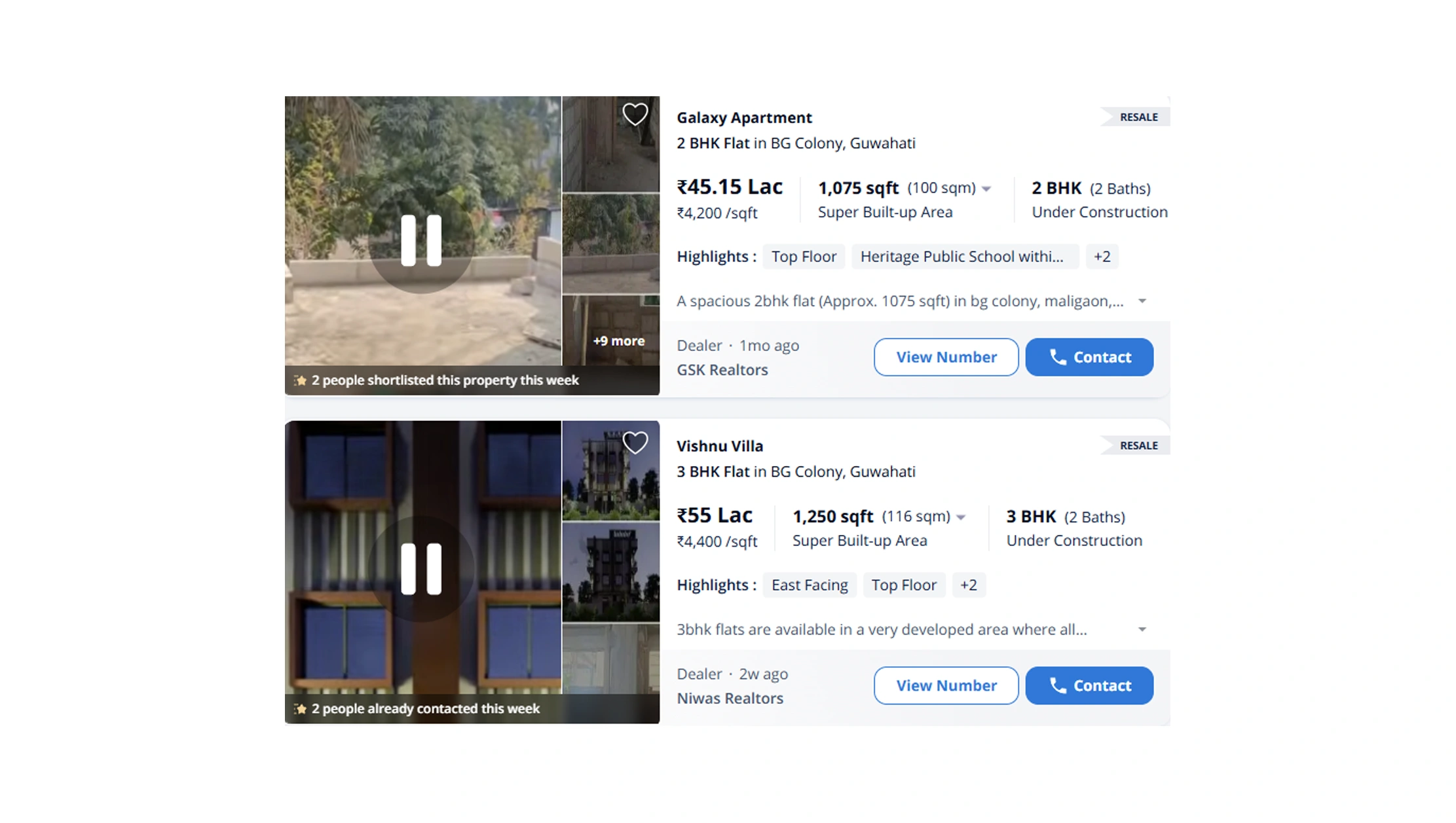Shortlist Galaxy Apartment with heart icon
Screen dimensions: 1456x823
click(635, 115)
